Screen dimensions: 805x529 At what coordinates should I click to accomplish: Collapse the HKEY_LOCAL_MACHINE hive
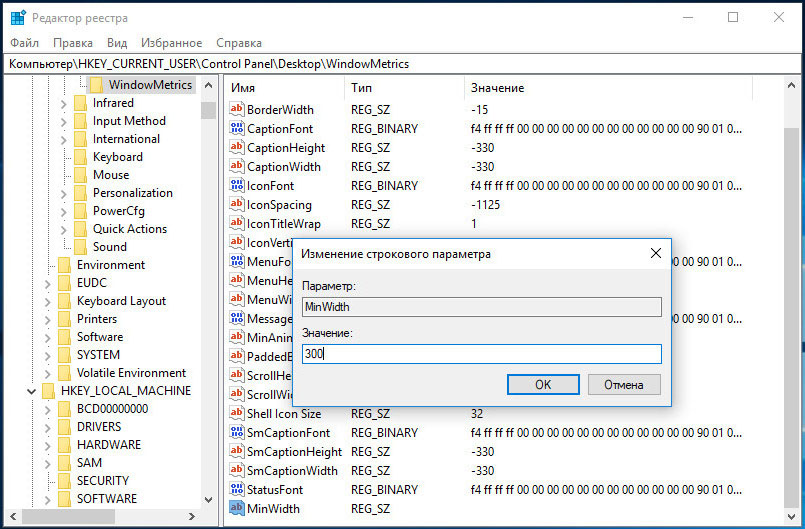coord(31,391)
